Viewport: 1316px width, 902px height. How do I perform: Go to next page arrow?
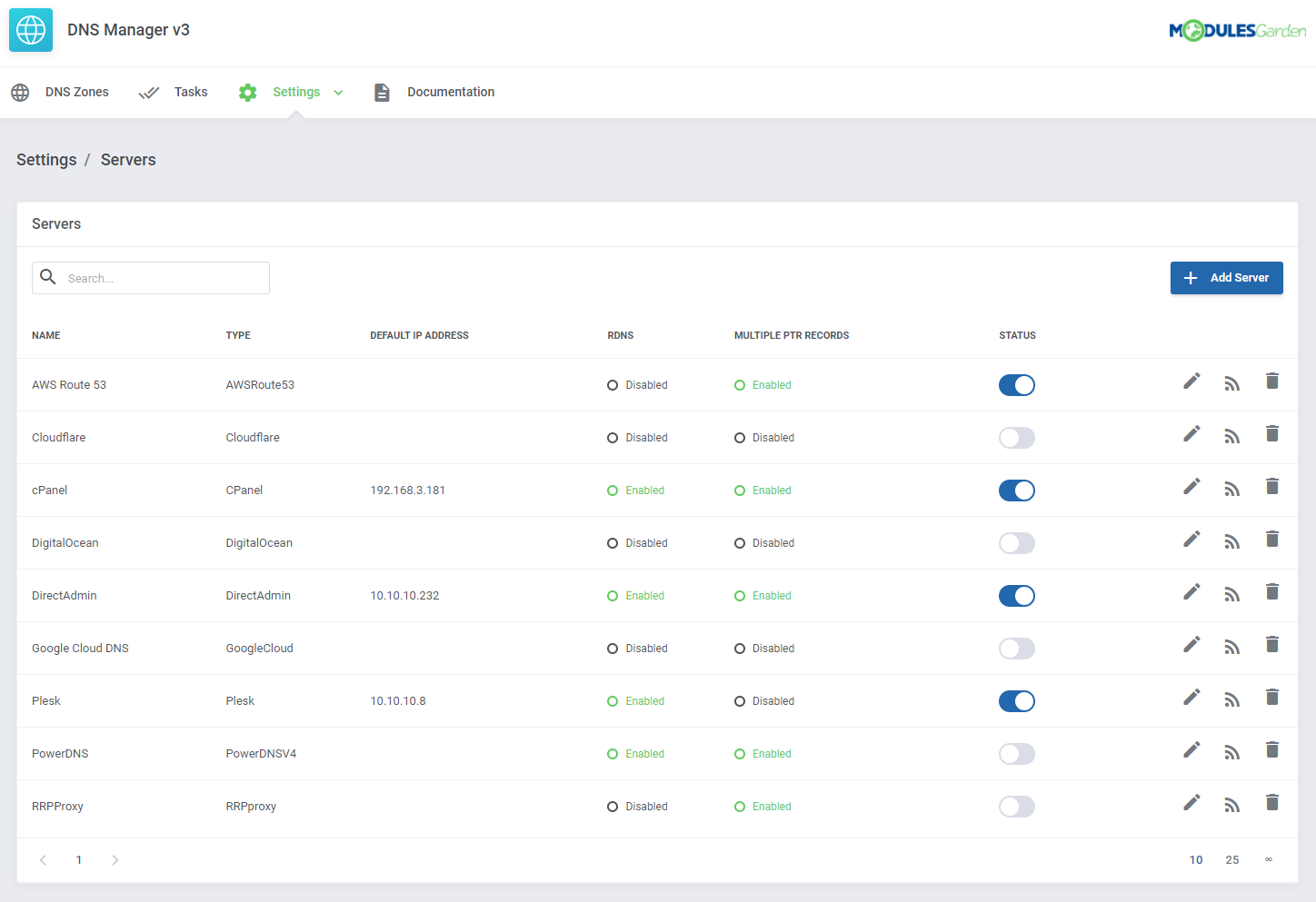tap(115, 860)
